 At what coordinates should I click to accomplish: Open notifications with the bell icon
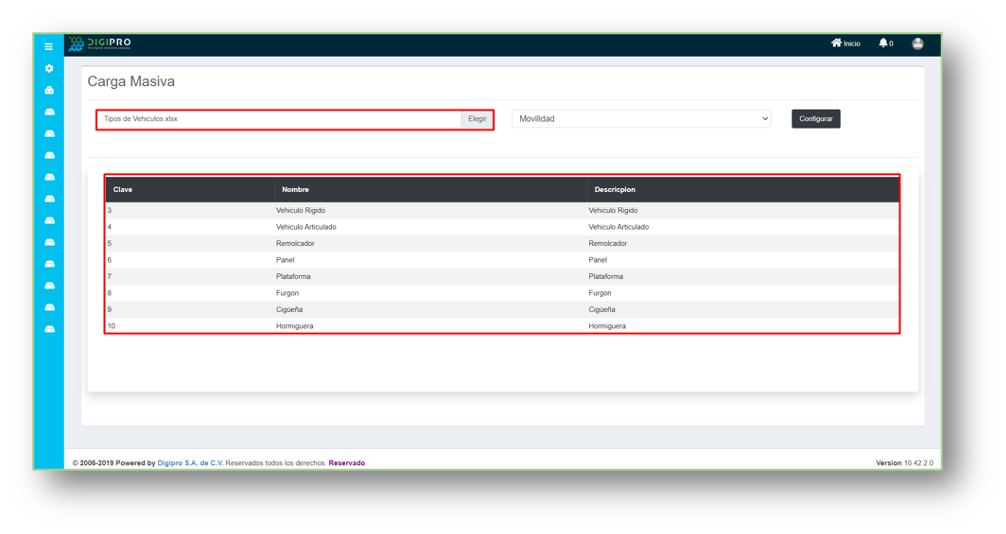pos(885,43)
